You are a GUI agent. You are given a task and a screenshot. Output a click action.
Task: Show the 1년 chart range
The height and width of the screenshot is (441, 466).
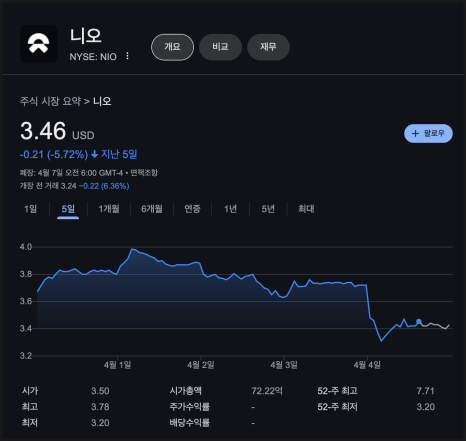230,209
